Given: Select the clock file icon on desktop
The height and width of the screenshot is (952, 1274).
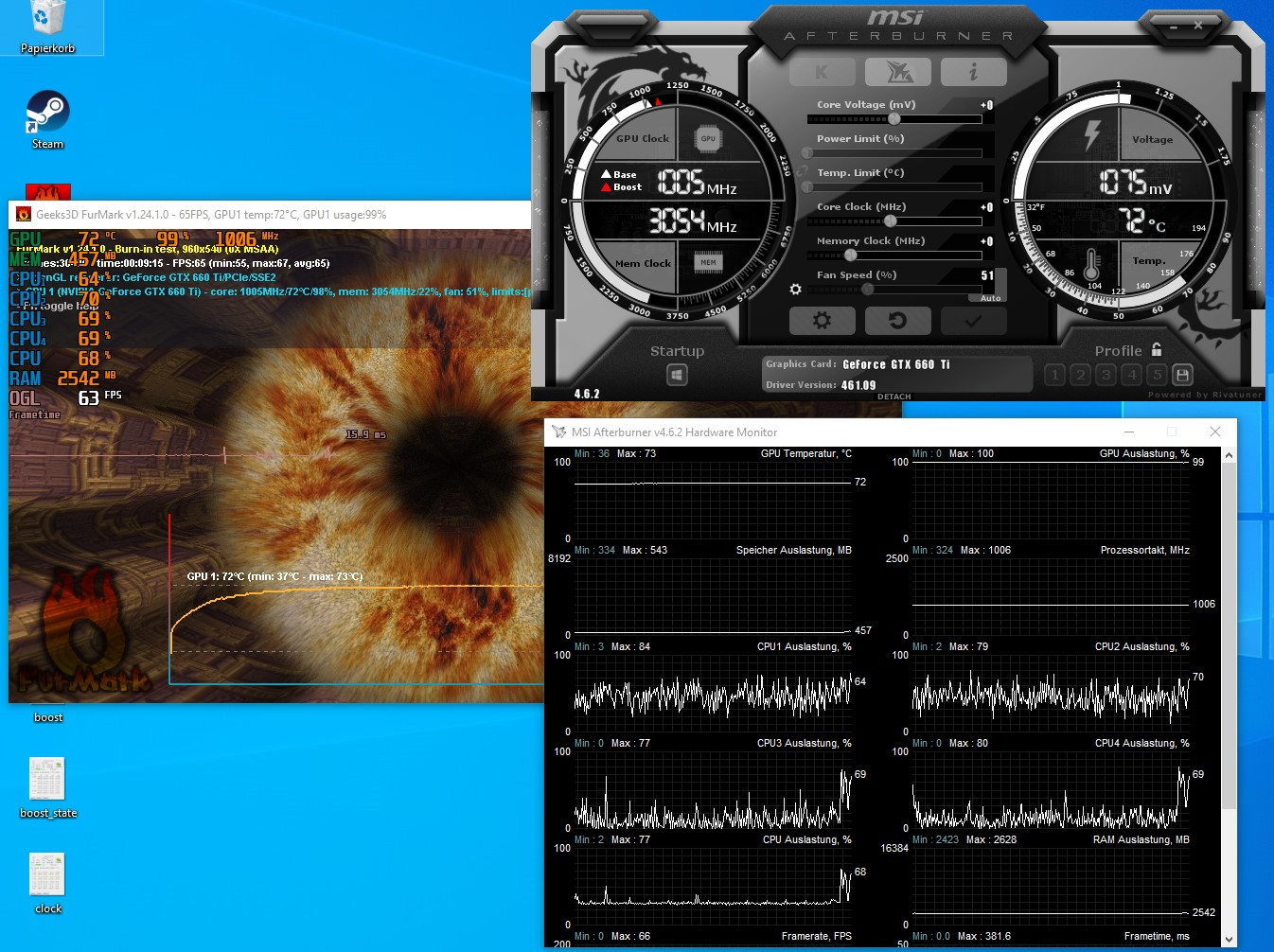Looking at the screenshot, I should (47, 884).
